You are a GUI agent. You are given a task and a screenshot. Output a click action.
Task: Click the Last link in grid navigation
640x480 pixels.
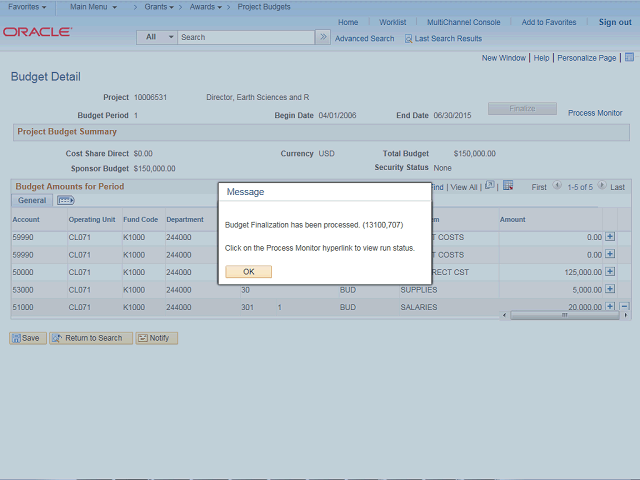tap(618, 187)
